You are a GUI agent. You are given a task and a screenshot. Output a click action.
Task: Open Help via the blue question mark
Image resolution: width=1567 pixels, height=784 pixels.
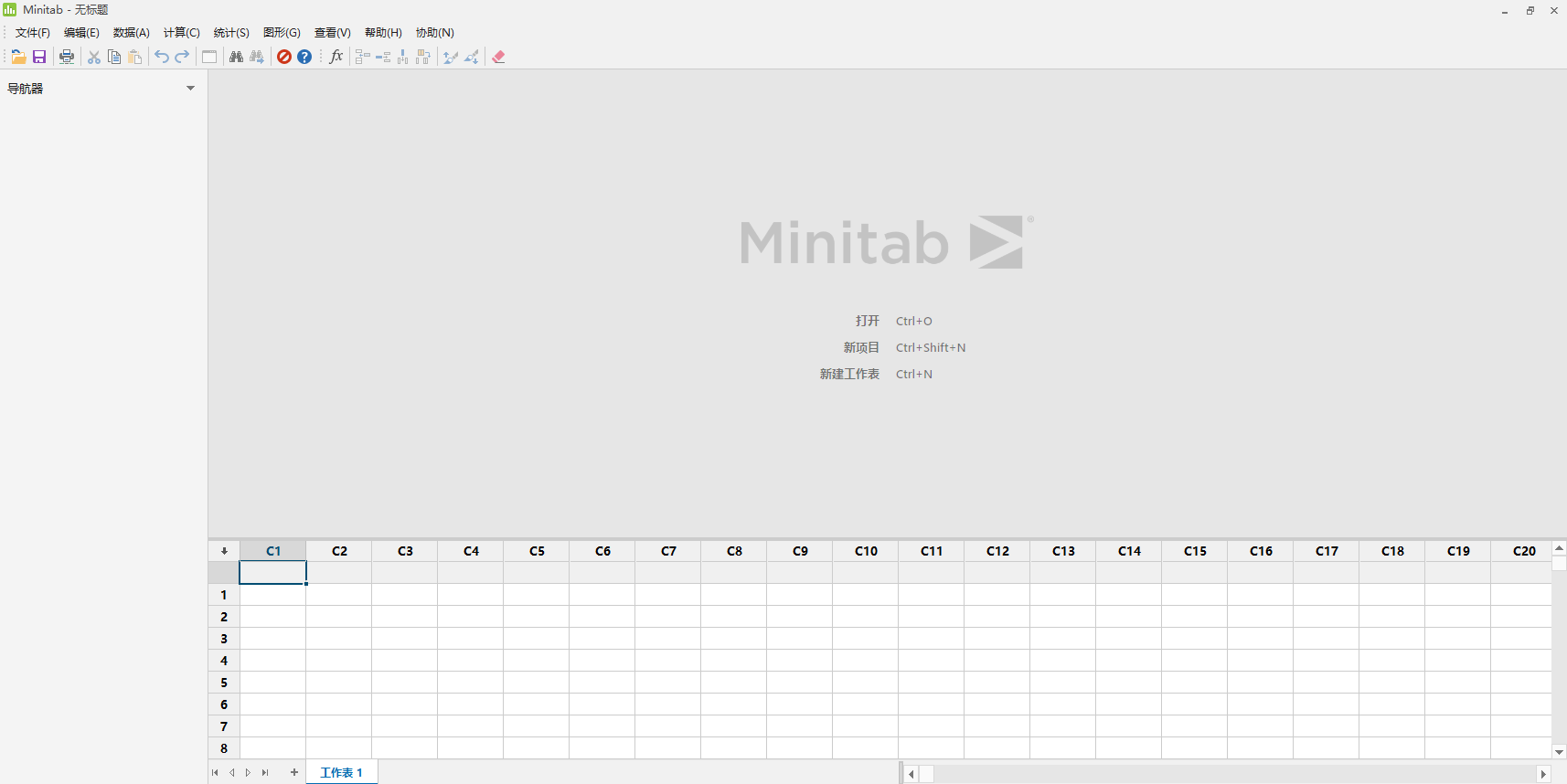(x=304, y=57)
